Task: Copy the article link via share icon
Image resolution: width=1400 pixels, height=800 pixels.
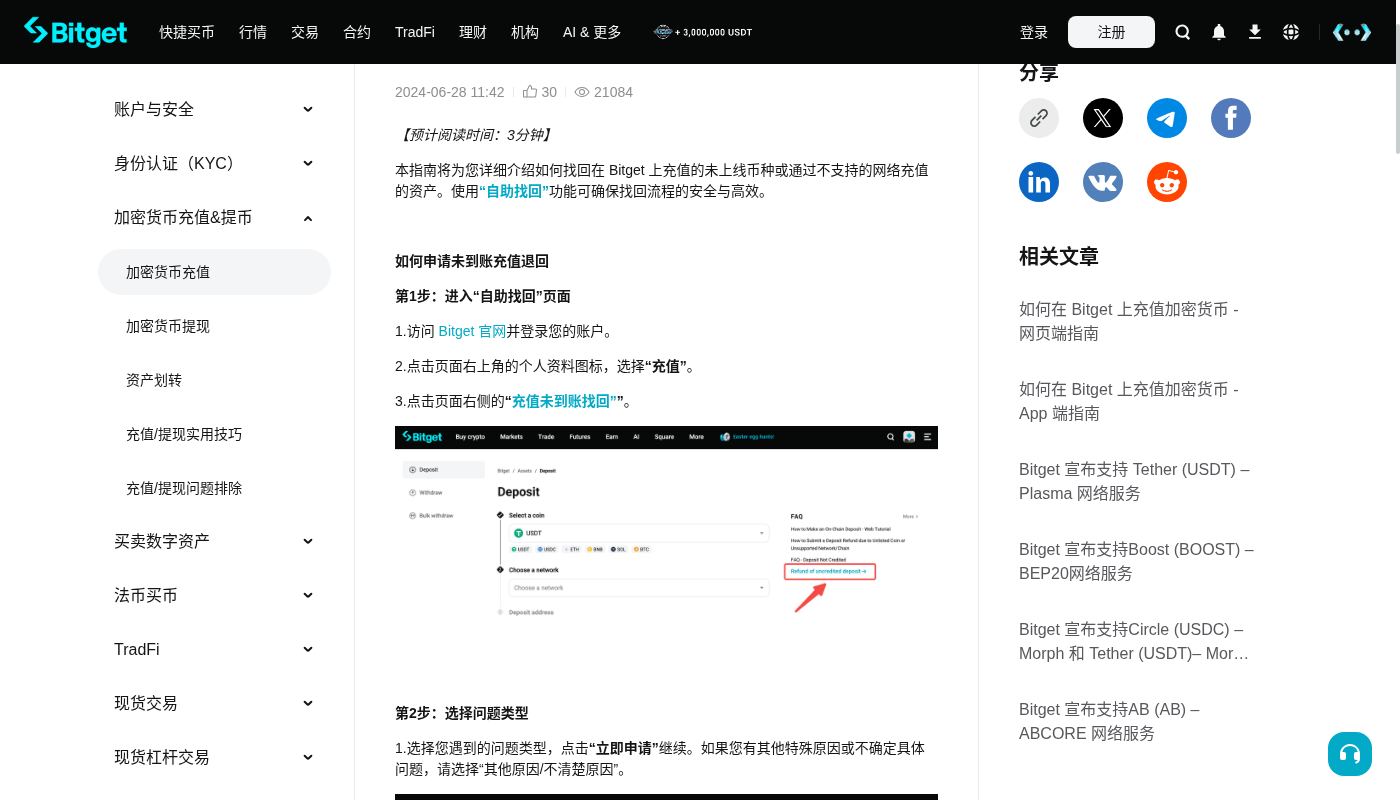Action: point(1039,118)
